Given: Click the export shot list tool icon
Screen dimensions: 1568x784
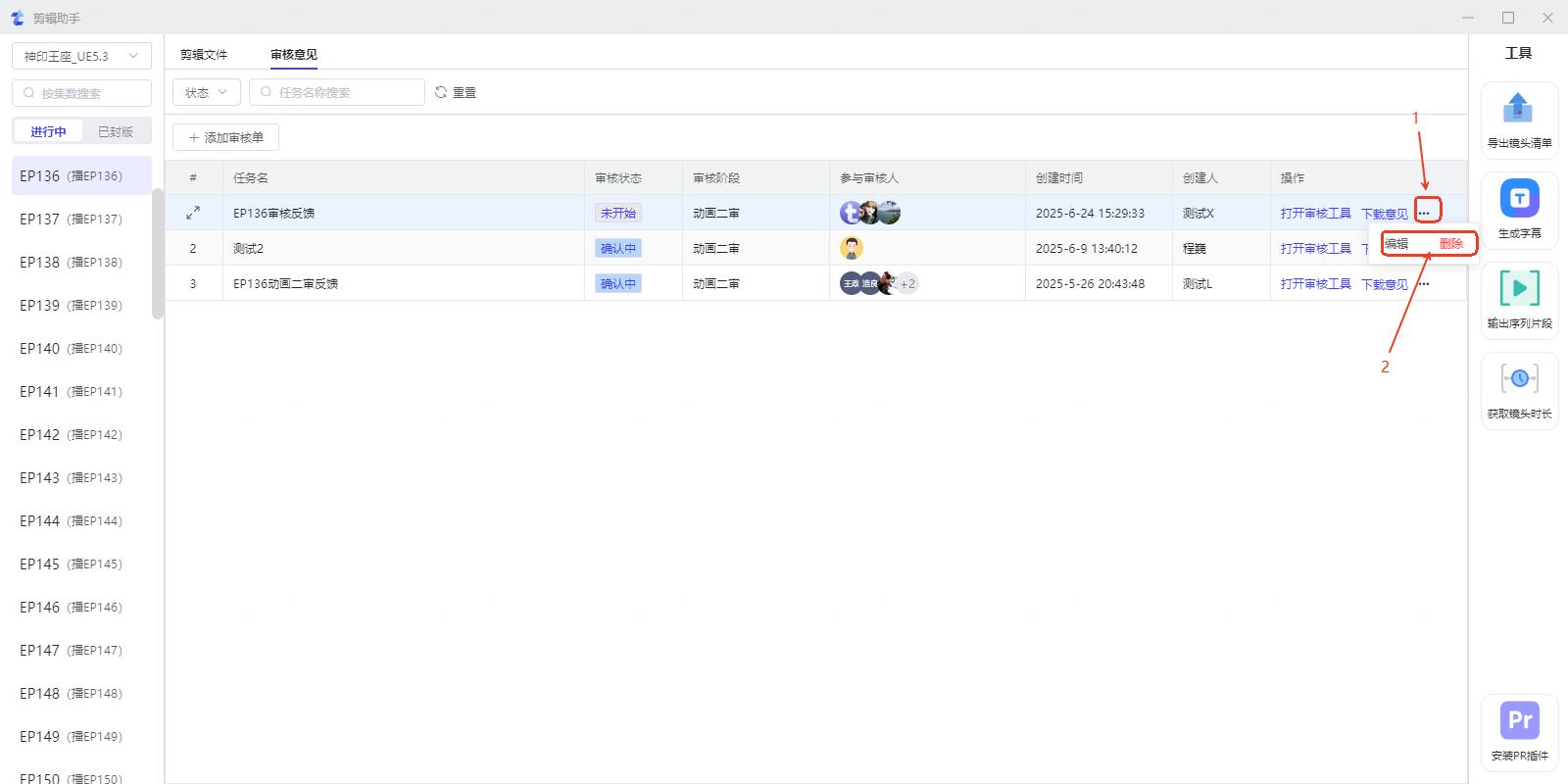Looking at the screenshot, I should [x=1518, y=108].
